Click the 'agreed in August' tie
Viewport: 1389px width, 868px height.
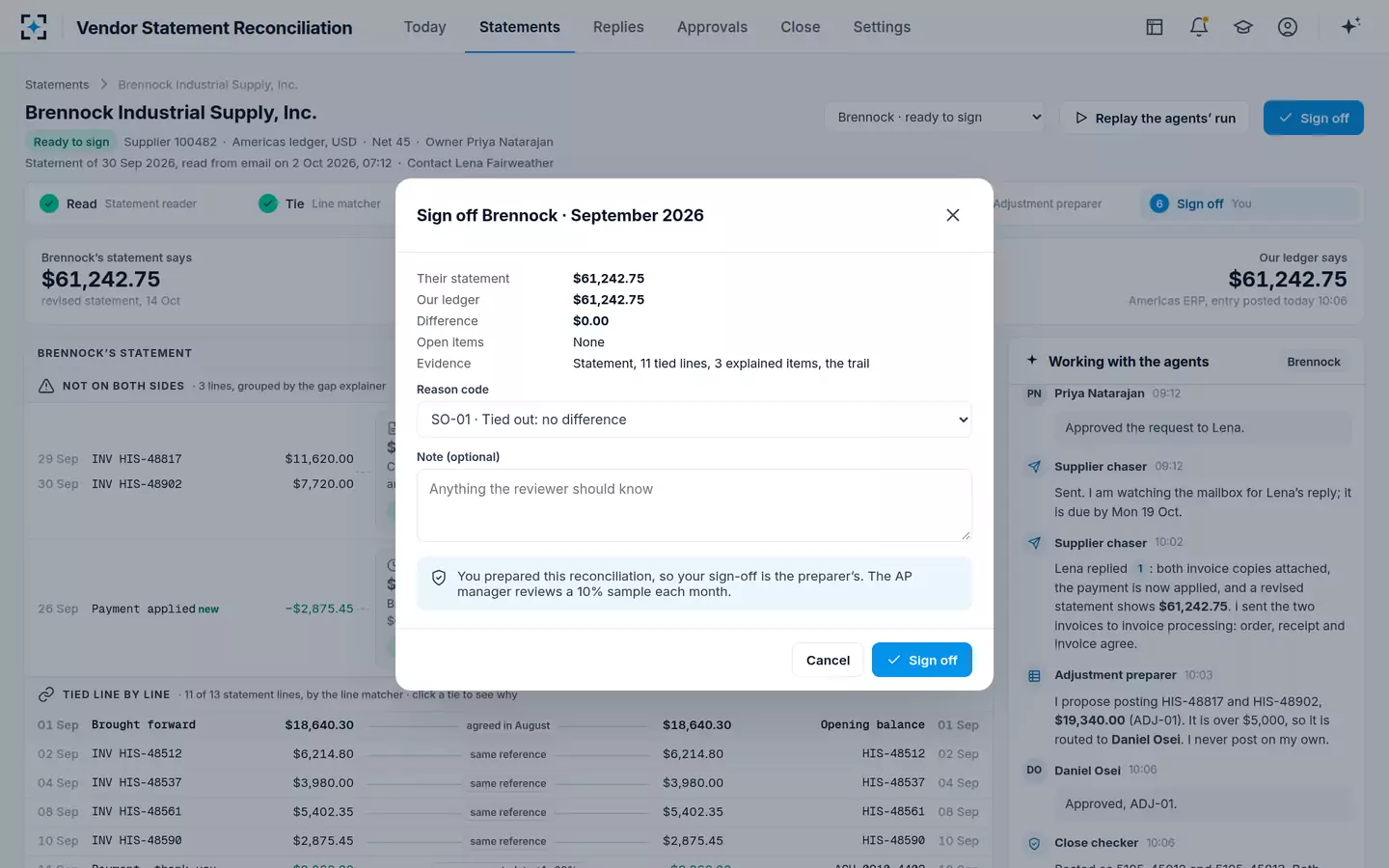(x=508, y=725)
